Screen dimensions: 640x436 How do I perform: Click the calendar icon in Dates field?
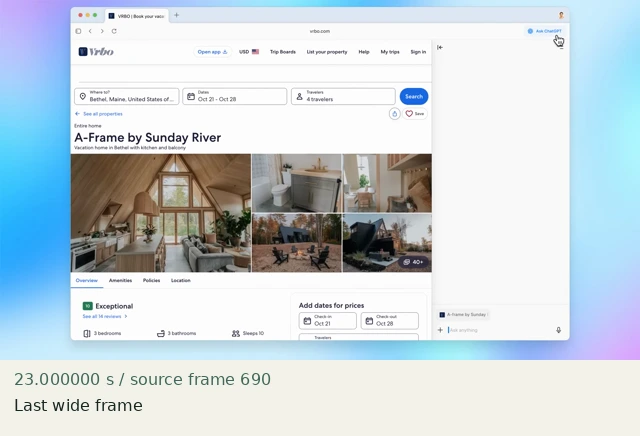coord(191,96)
